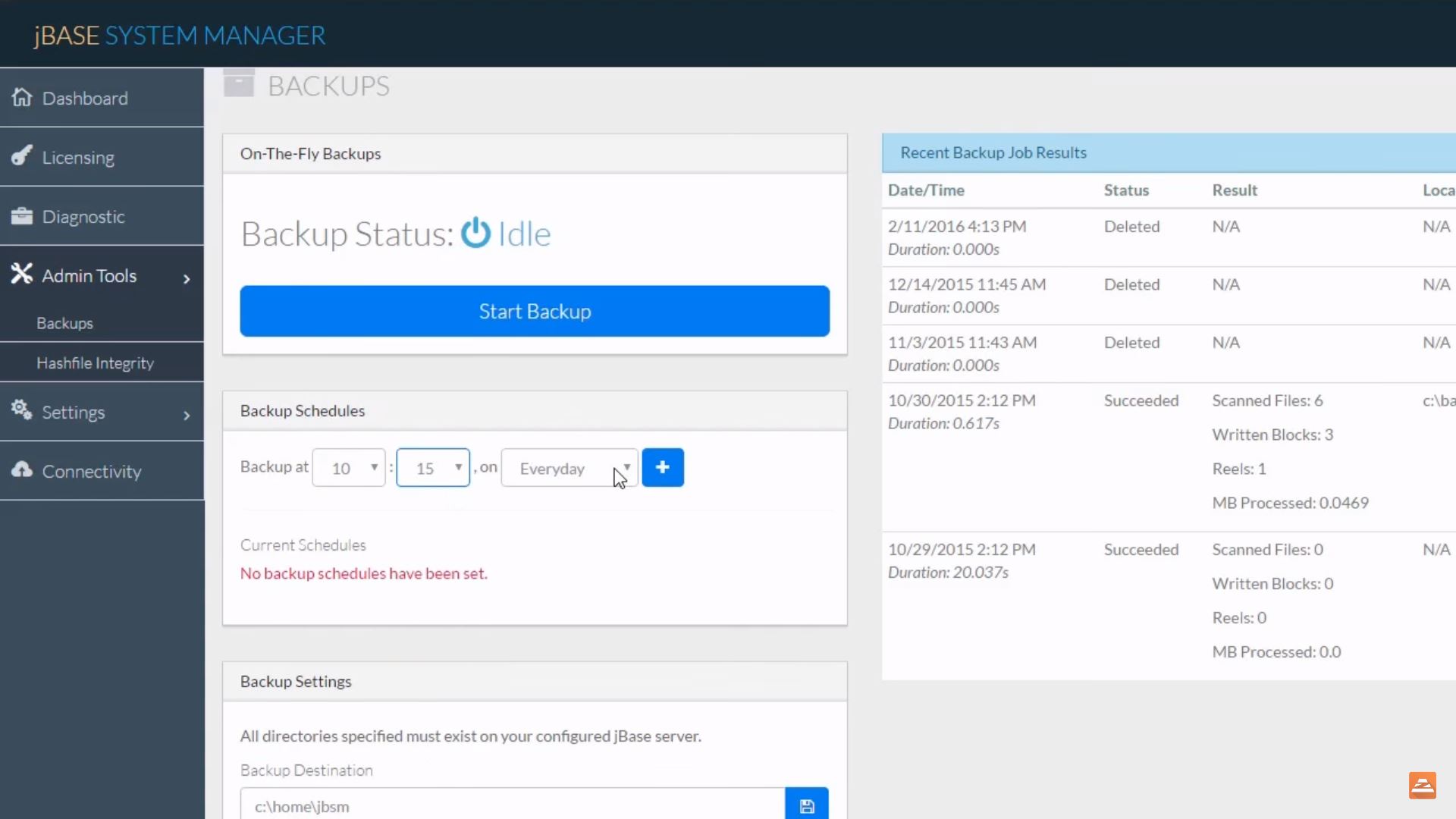Add schedule with the plus button
Screen dimensions: 1456x819
[x=663, y=467]
